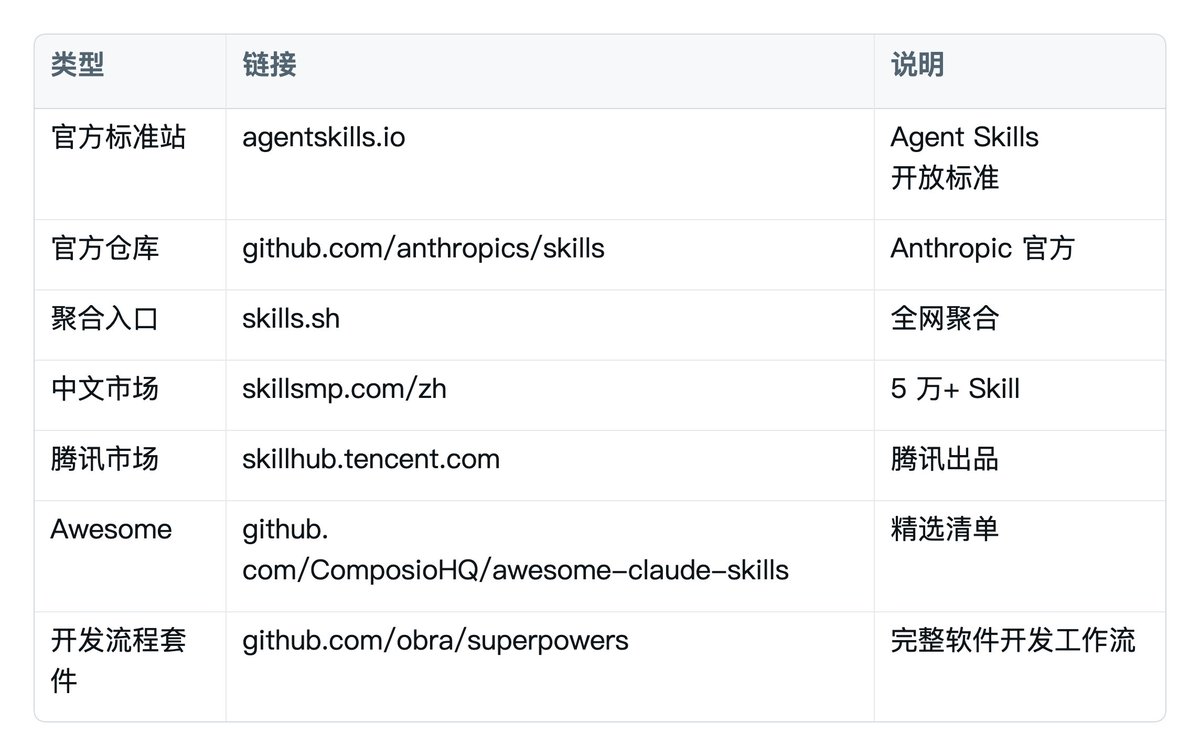
Task: Select the Awesome type cell
Action: pyautogui.click(x=111, y=529)
